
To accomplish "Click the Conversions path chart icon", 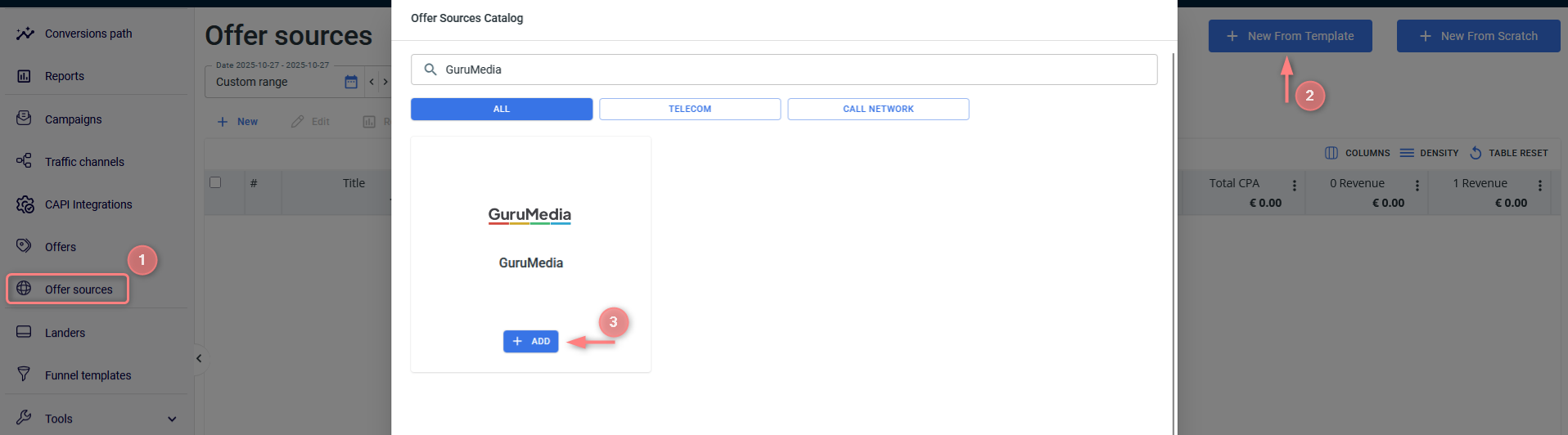I will click(25, 34).
